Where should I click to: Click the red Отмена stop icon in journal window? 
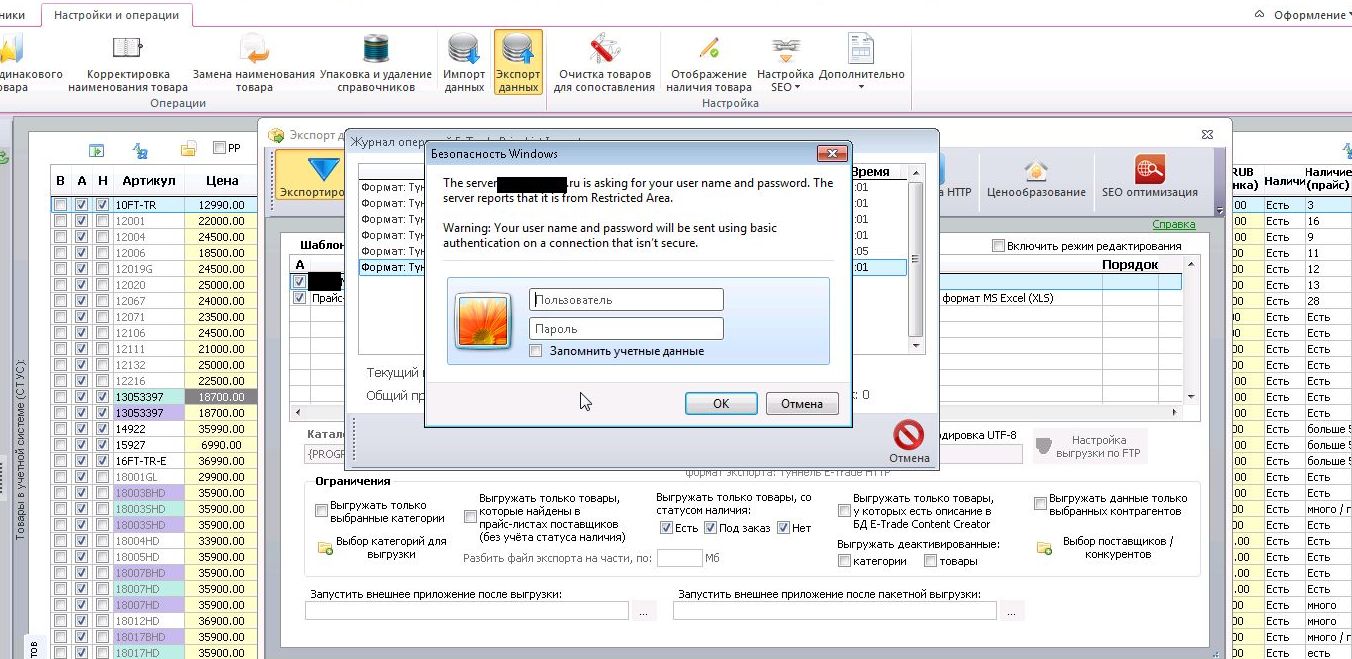point(908,434)
